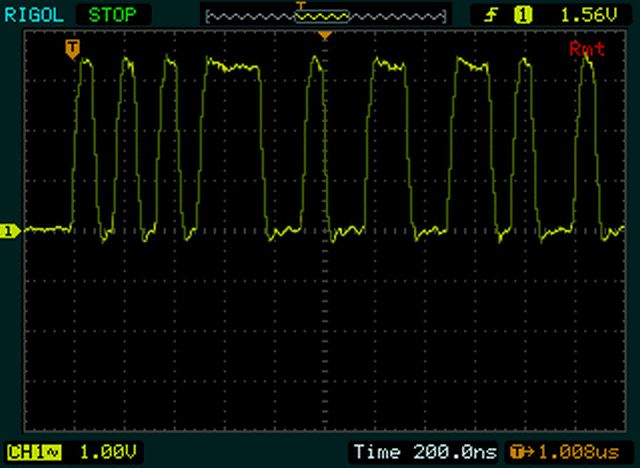
Task: Click the trigger source channel 1 badge
Action: [x=523, y=16]
